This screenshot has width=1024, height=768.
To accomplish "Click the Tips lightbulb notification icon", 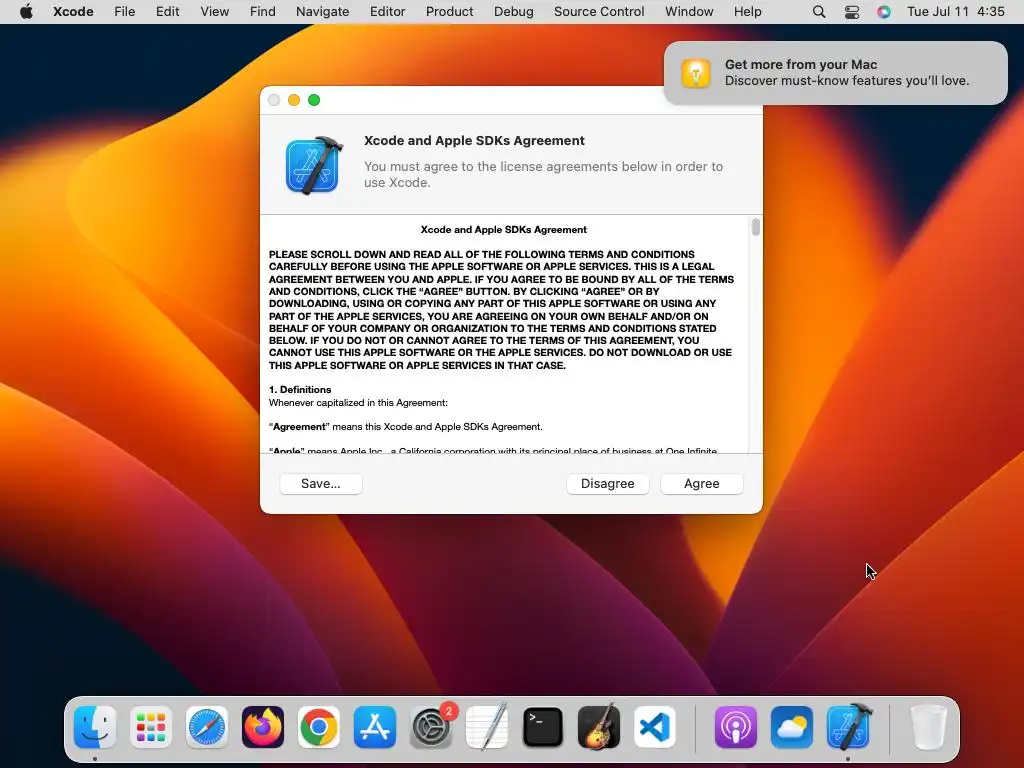I will click(x=696, y=72).
